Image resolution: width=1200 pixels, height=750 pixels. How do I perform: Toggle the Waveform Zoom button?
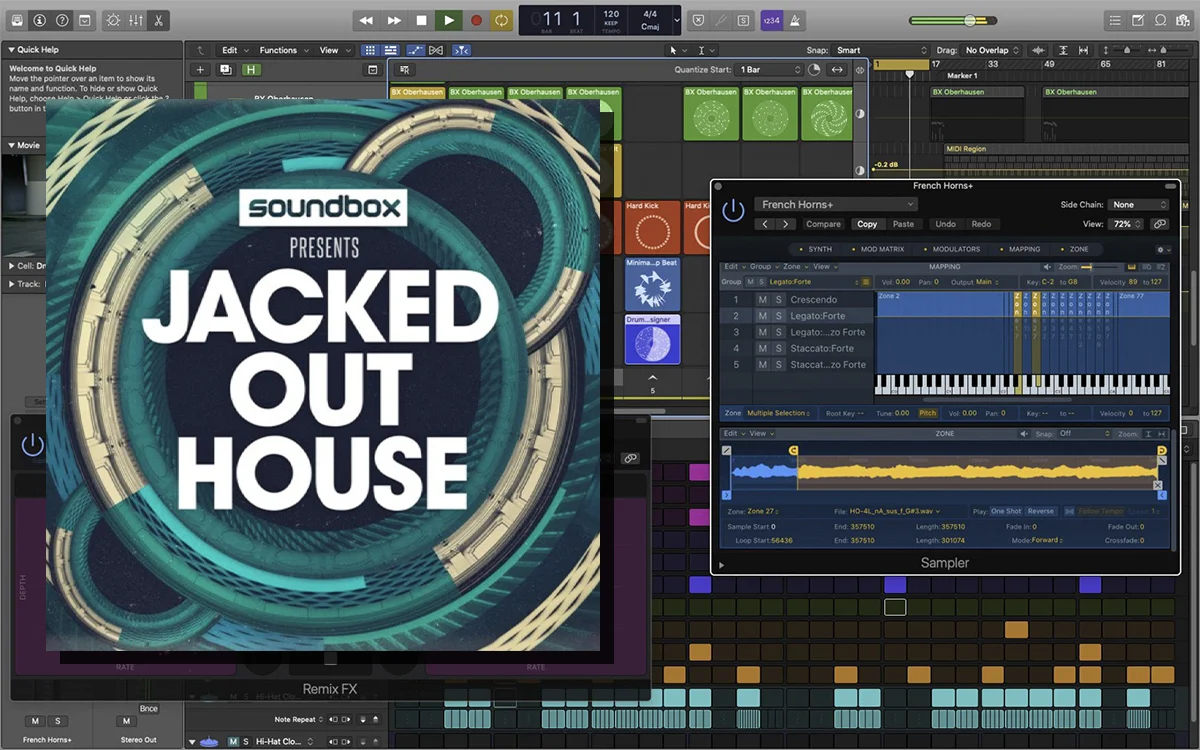[1037, 50]
